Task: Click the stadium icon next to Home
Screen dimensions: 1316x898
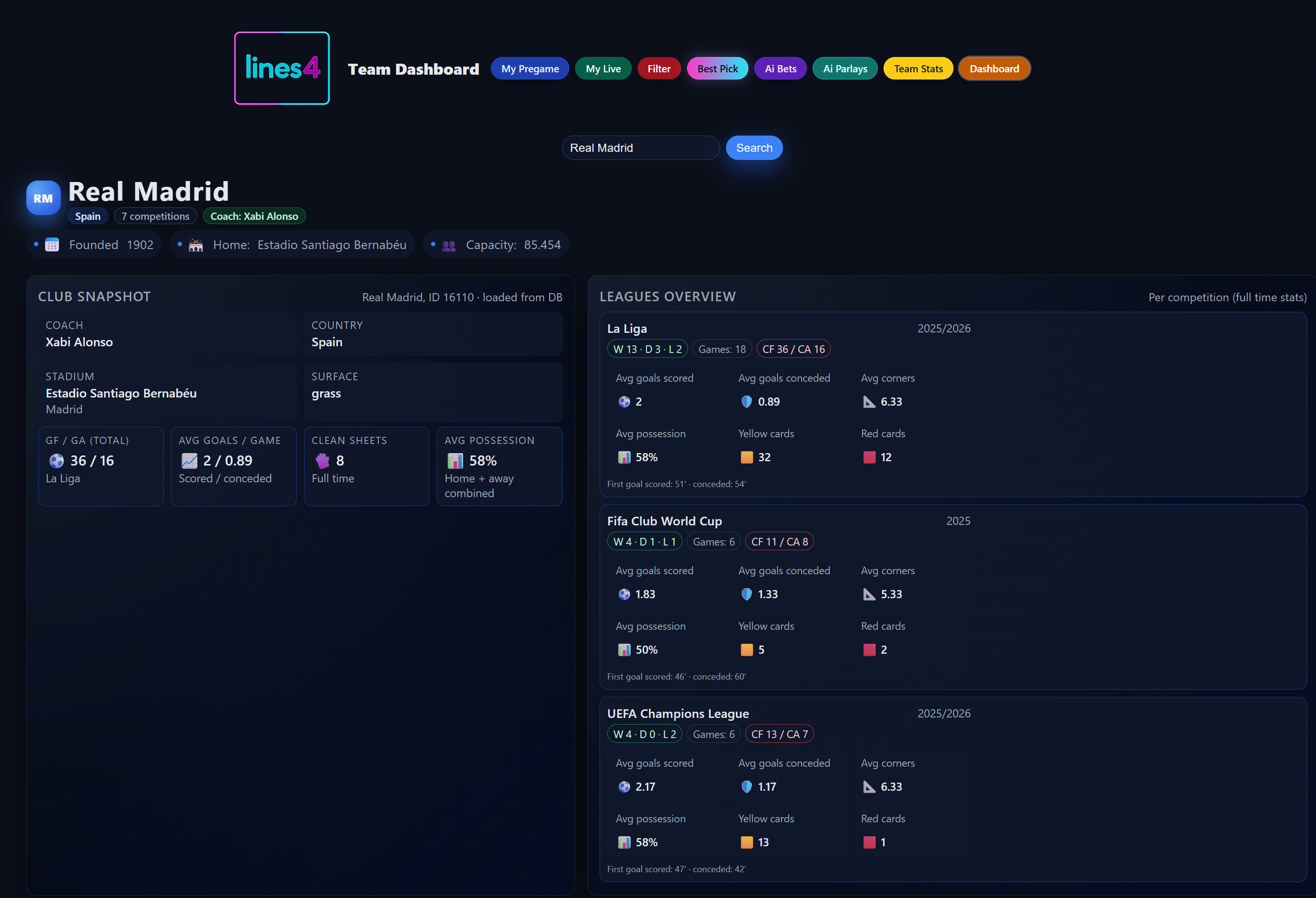Action: click(196, 245)
